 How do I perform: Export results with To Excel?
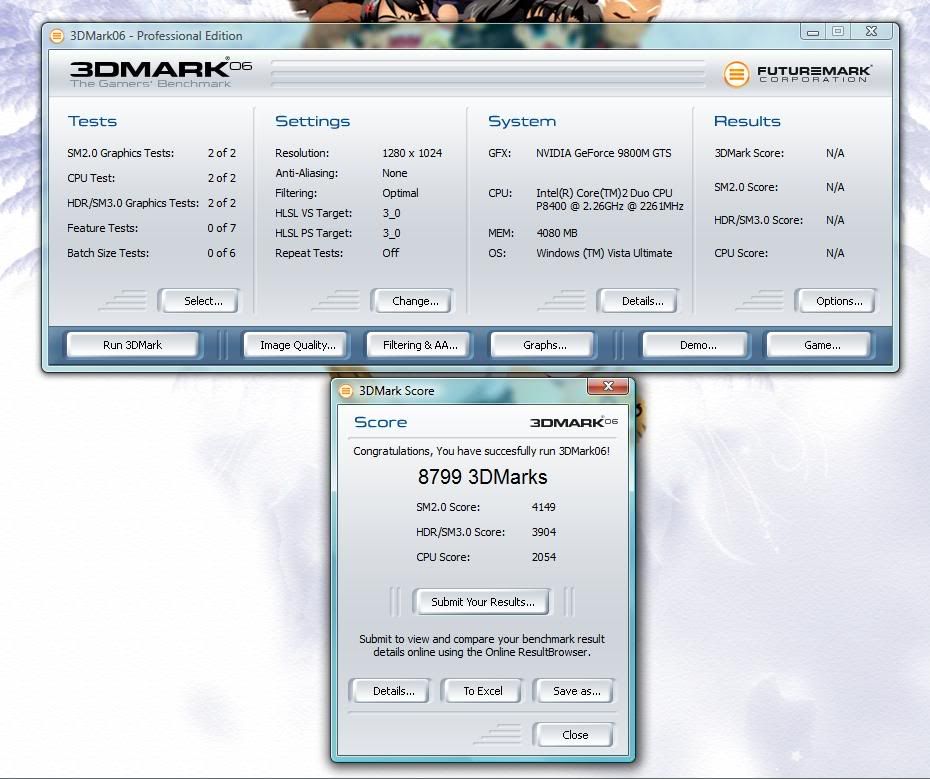pos(482,691)
